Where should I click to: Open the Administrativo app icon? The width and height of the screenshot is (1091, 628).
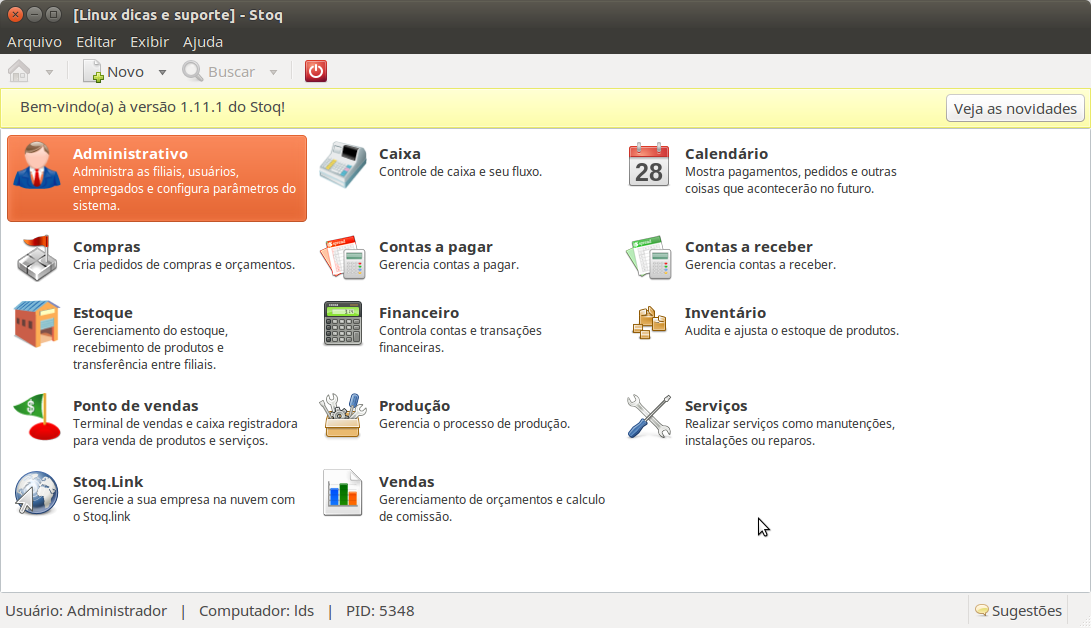pyautogui.click(x=37, y=166)
